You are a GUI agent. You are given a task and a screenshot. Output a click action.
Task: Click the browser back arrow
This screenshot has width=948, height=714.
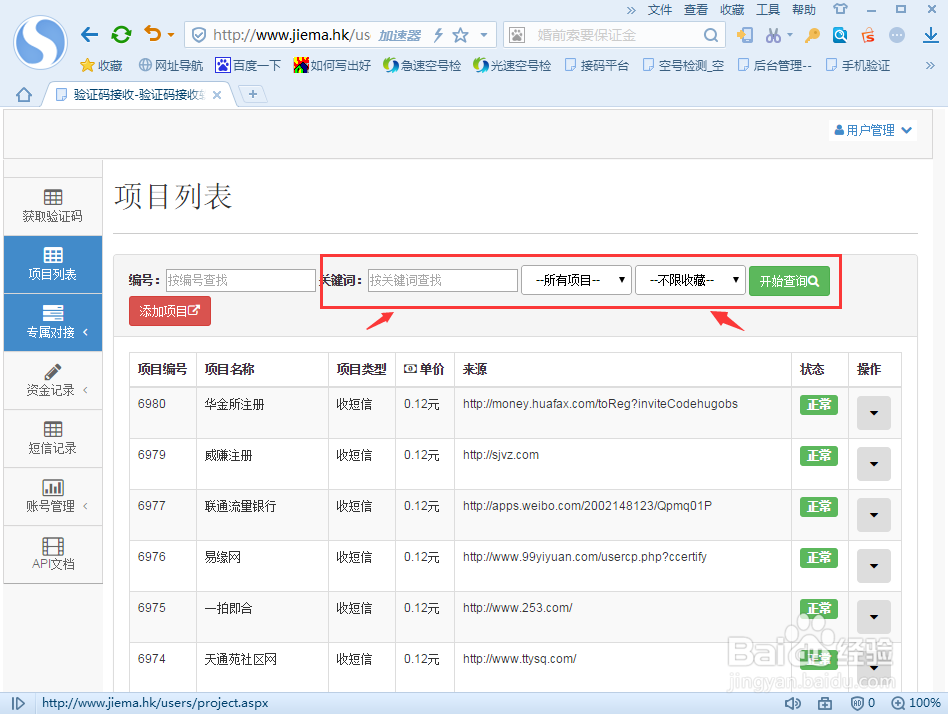point(89,35)
